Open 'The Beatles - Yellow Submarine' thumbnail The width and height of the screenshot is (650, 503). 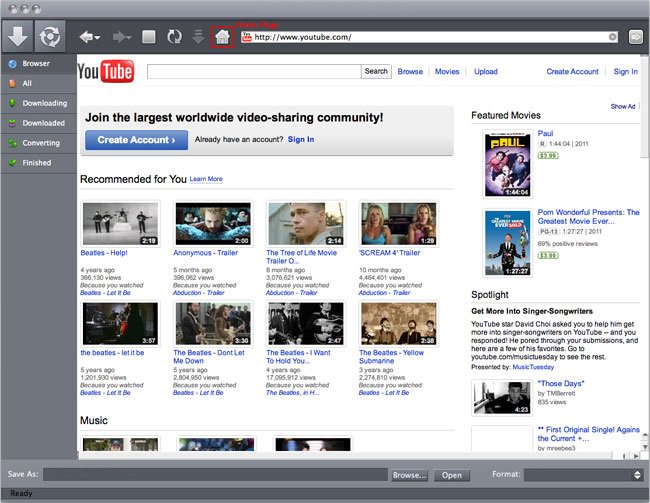click(x=399, y=323)
